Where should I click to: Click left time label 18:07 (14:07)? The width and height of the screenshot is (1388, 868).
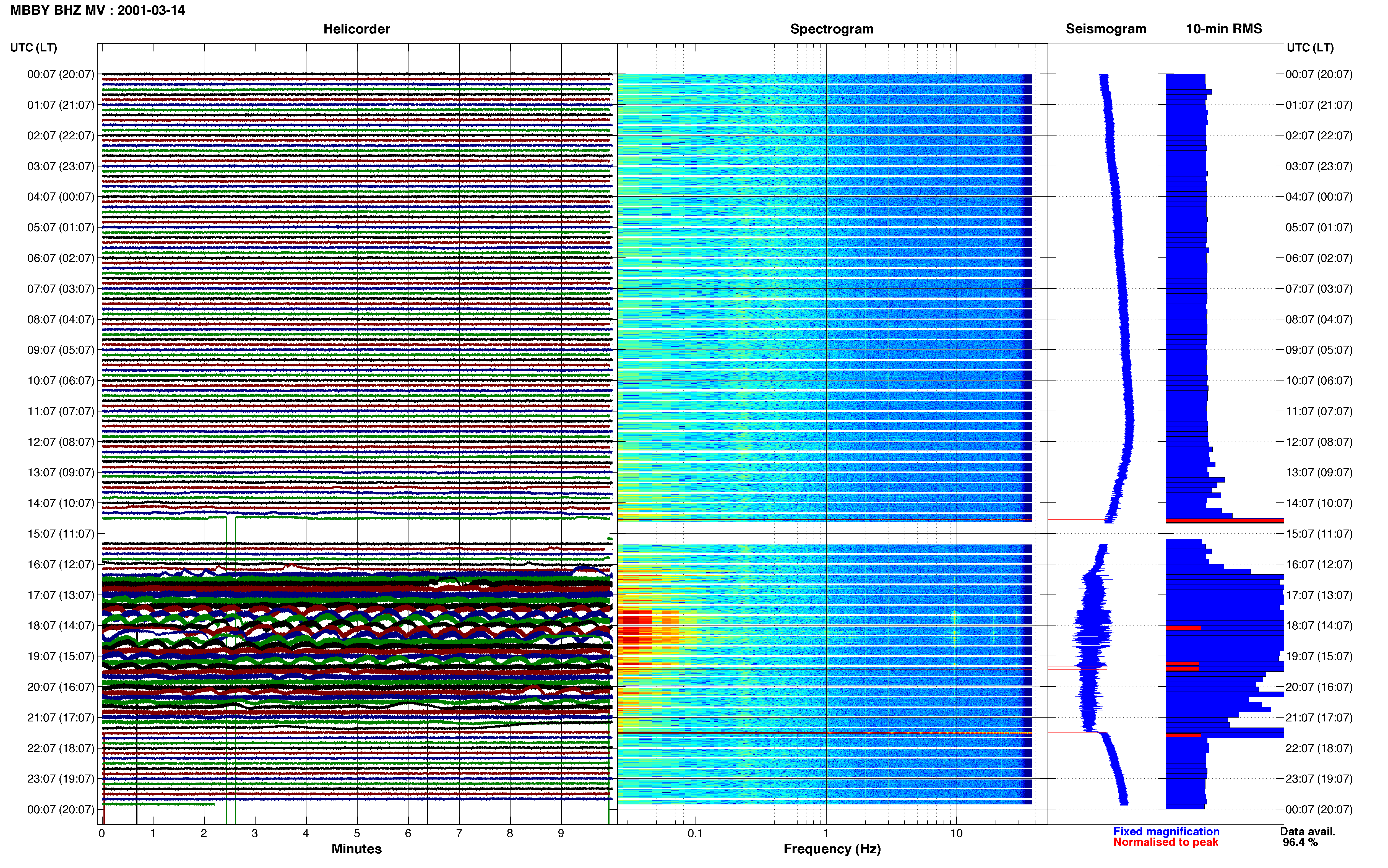click(x=60, y=626)
